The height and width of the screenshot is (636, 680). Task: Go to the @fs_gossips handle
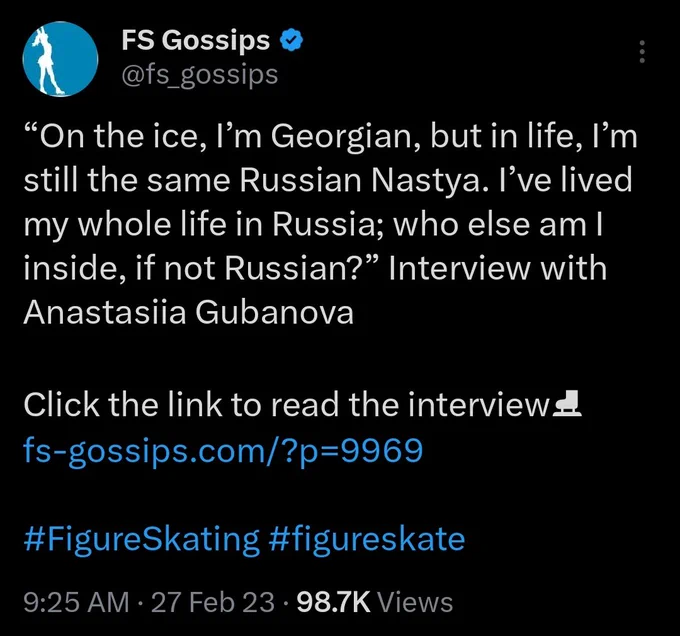point(199,75)
